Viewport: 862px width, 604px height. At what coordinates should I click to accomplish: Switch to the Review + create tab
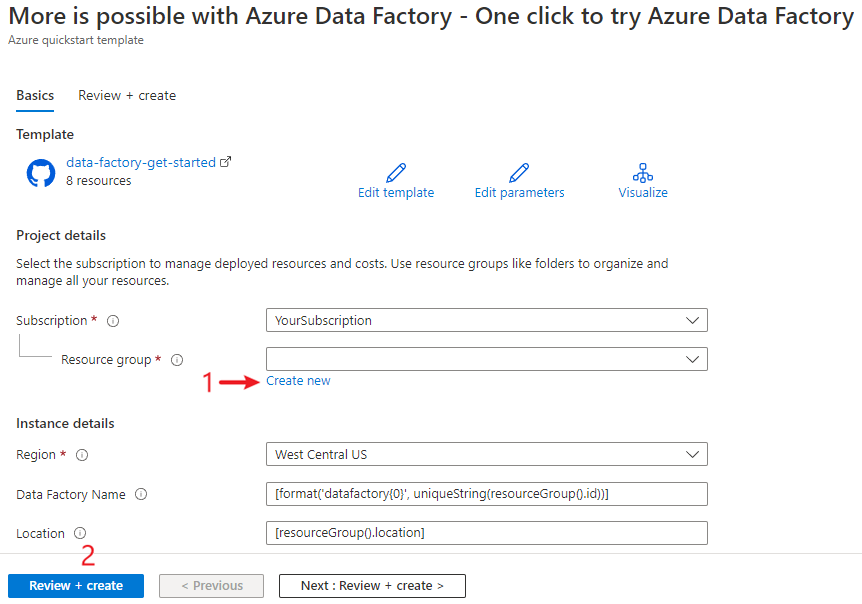click(x=127, y=96)
